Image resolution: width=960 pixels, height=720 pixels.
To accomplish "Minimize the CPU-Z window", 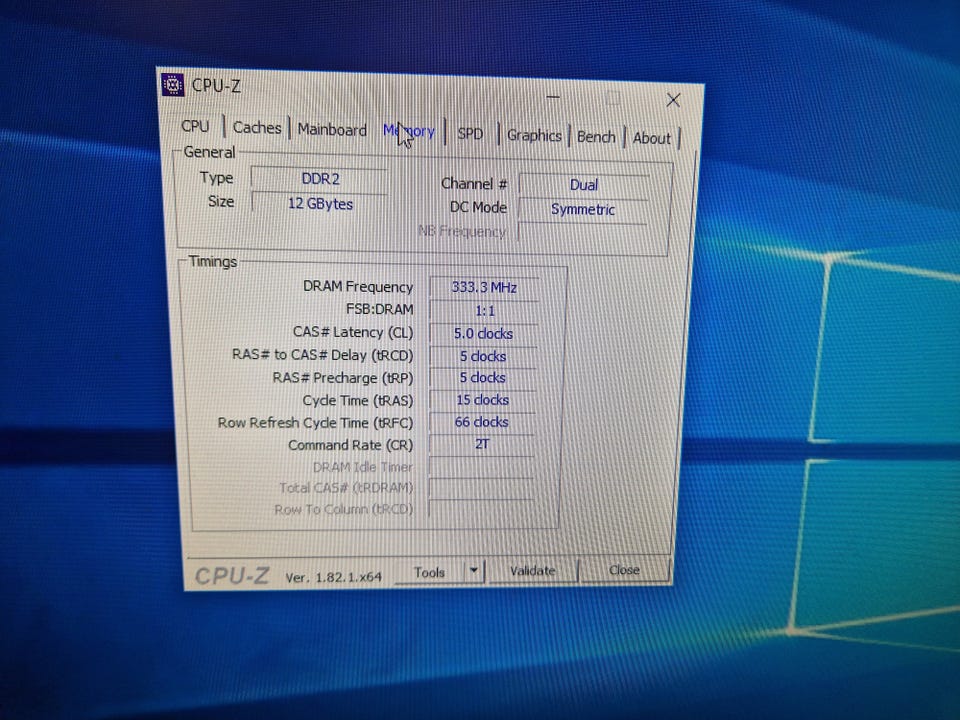I will (x=553, y=97).
